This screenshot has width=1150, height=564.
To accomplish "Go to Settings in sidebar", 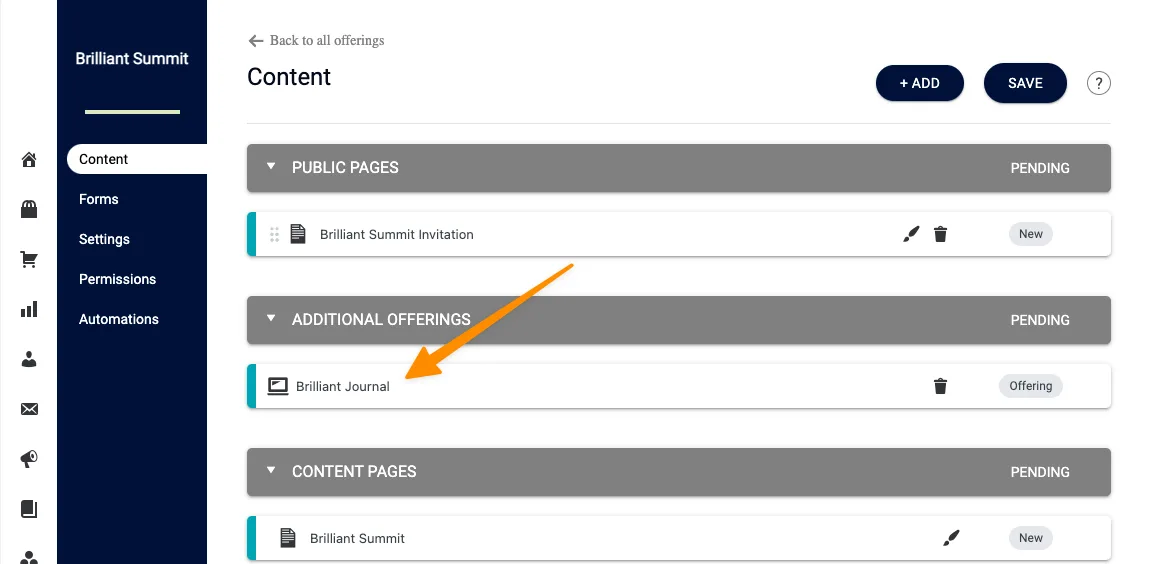I will point(105,239).
